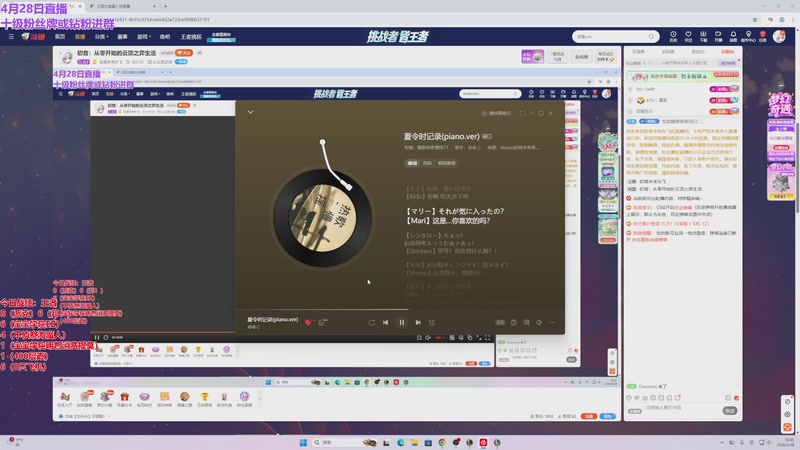Expand the 分类 category dropdown

(x=101, y=37)
